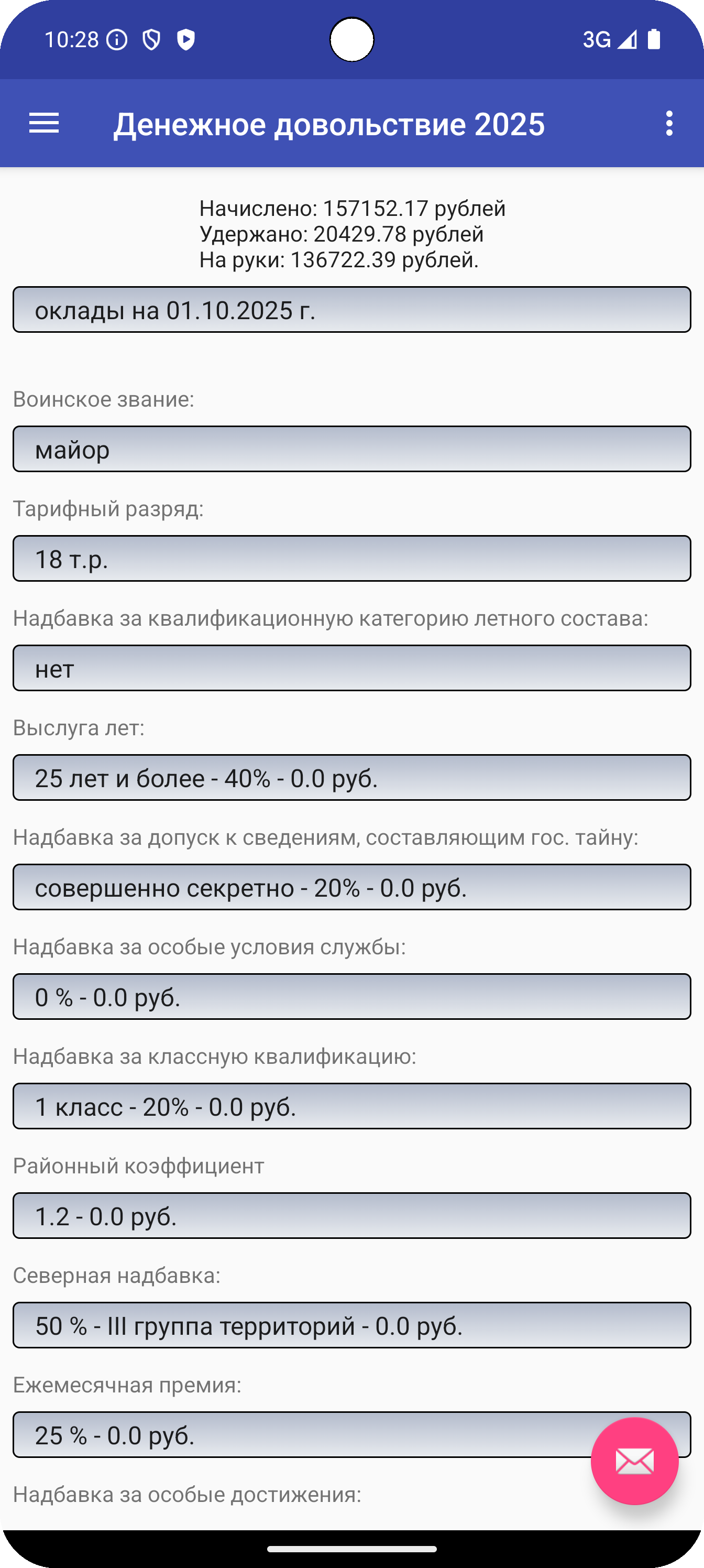
Task: Open 50 % III группа территорий dropdown
Action: pyautogui.click(x=351, y=1326)
